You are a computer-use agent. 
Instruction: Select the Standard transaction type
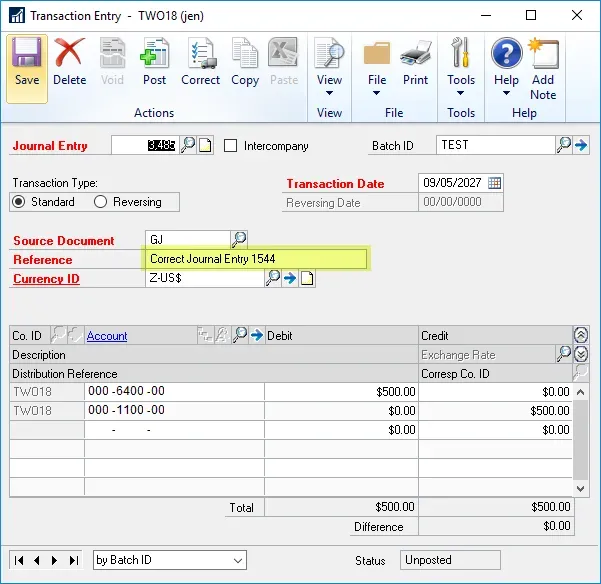coord(19,202)
